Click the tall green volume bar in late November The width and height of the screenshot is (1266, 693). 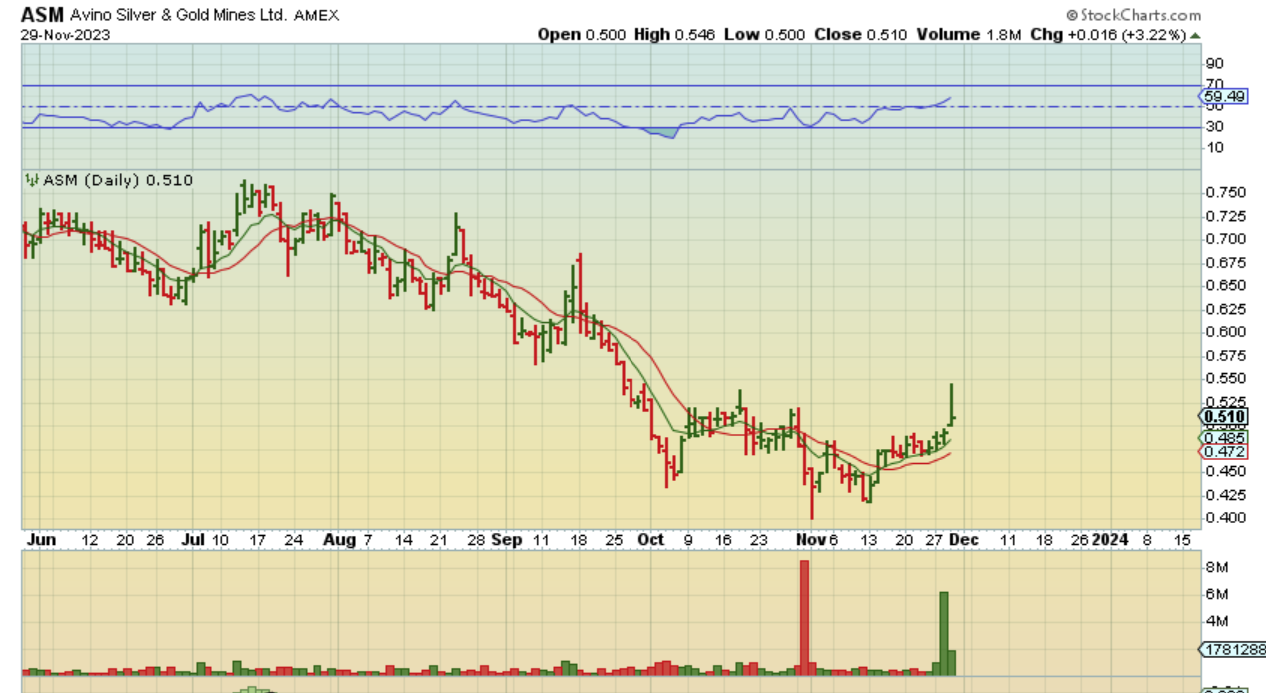point(942,632)
